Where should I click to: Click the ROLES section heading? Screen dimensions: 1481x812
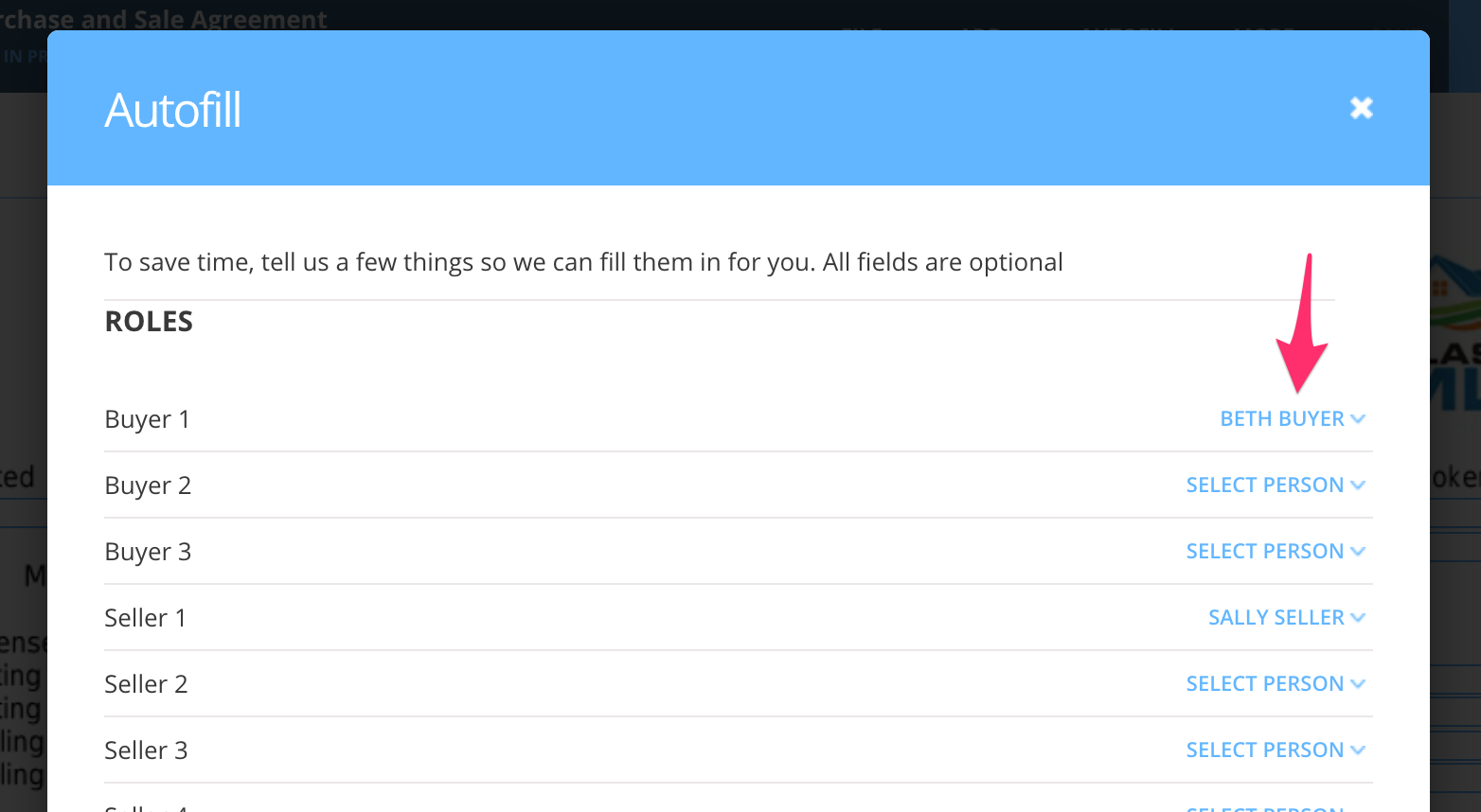[149, 322]
